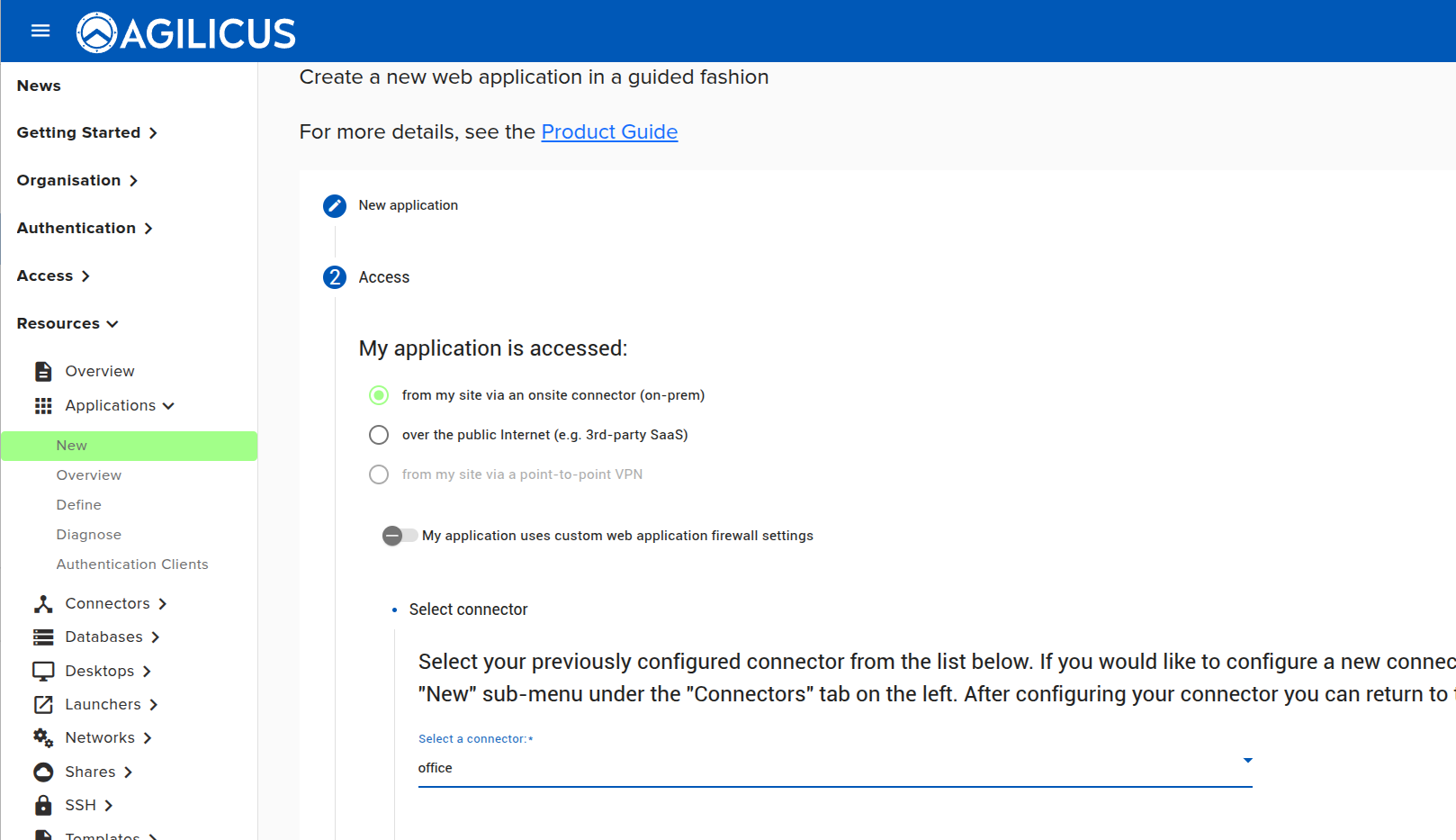Click the Connectors icon in the sidebar
1456x840 pixels.
point(43,604)
